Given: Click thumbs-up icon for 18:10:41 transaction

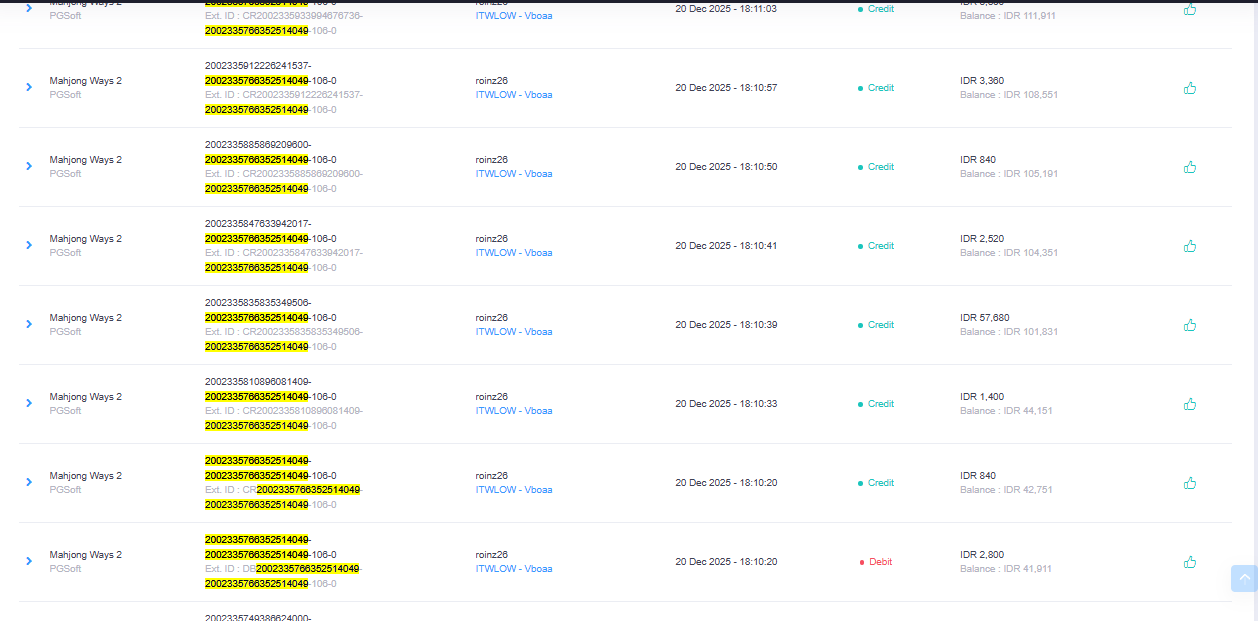Looking at the screenshot, I should pos(1190,246).
